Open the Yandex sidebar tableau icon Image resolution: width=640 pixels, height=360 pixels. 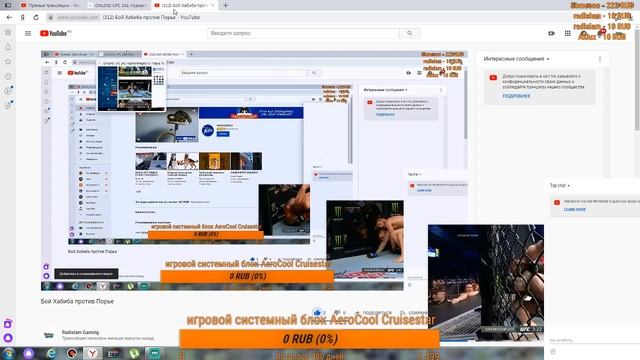tap(8, 33)
